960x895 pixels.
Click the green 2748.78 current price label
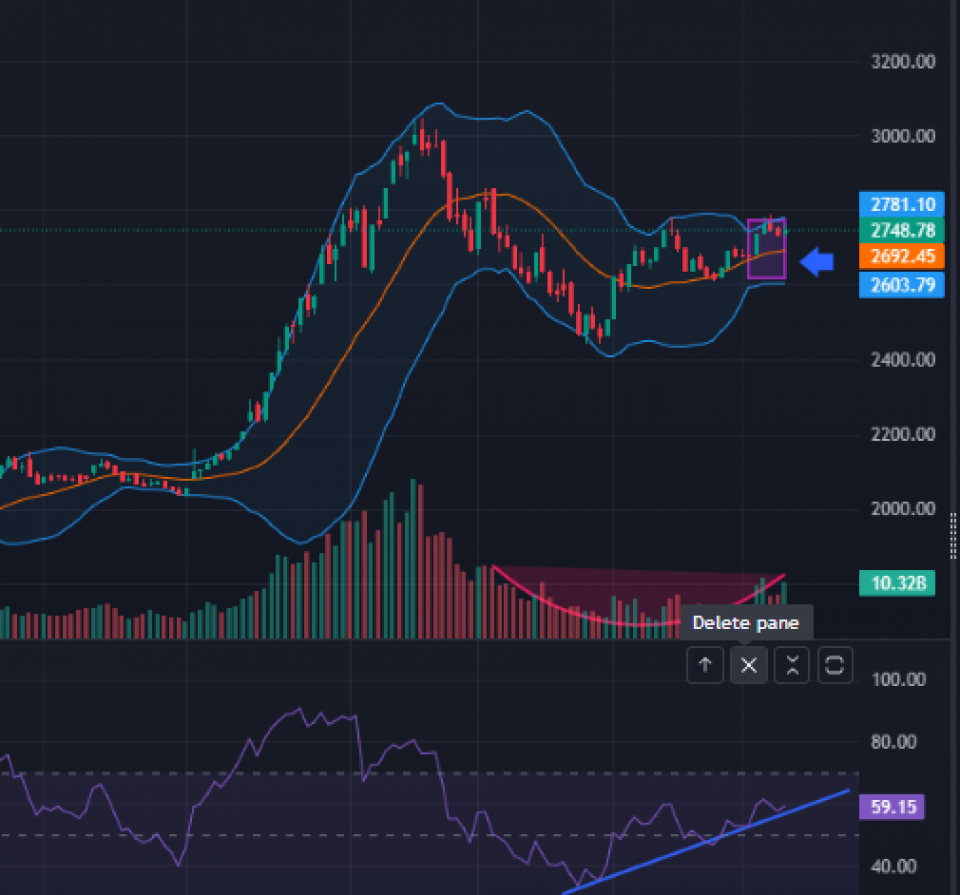point(902,230)
